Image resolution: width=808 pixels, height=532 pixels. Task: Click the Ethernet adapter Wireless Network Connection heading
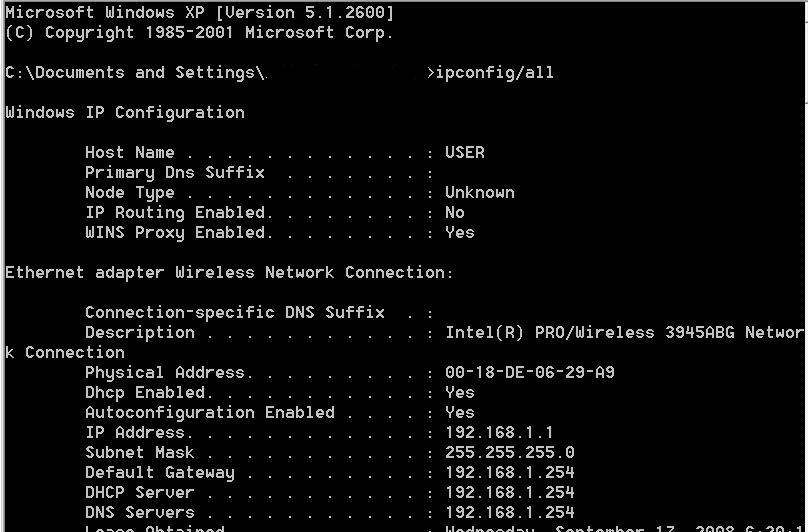pos(229,273)
